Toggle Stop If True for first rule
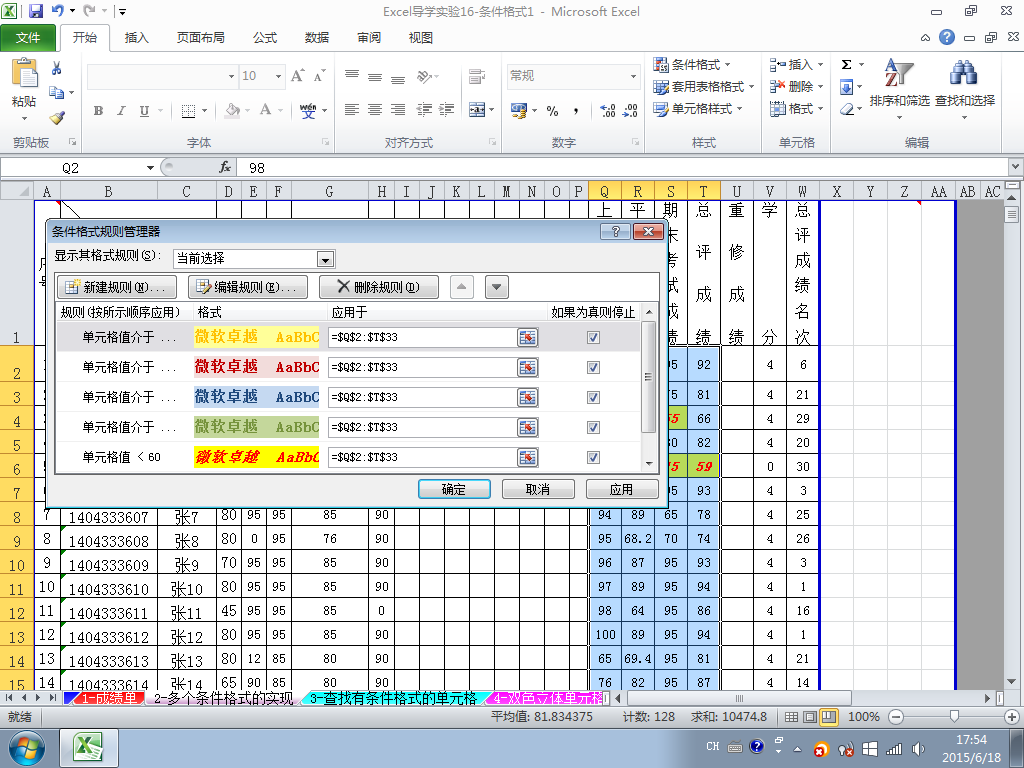This screenshot has width=1024, height=768. point(593,338)
